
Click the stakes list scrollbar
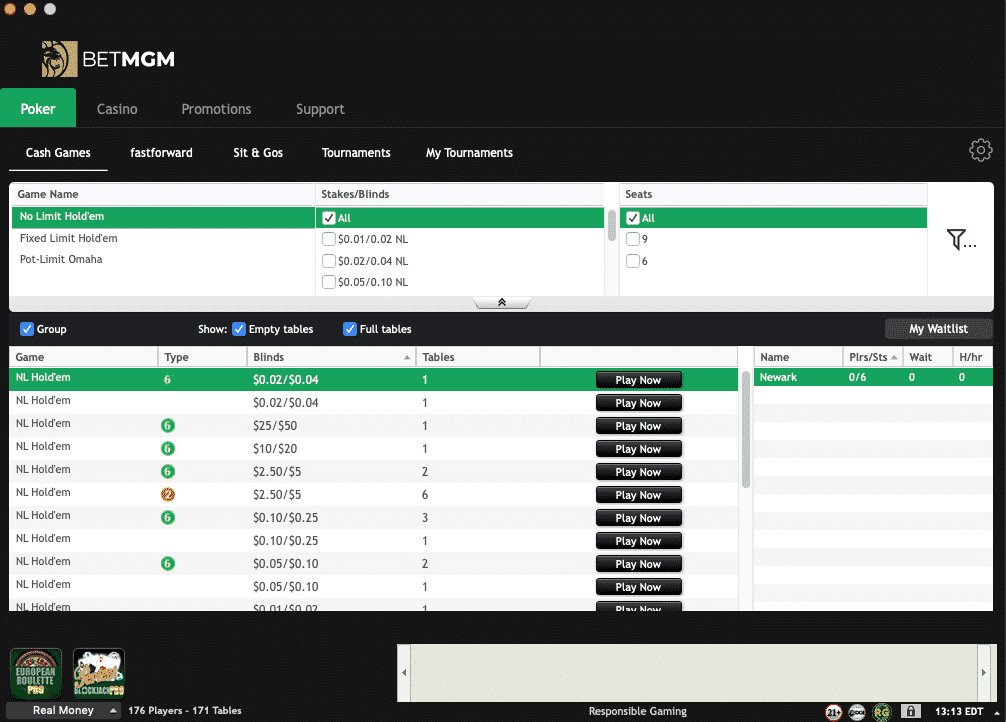(x=611, y=225)
